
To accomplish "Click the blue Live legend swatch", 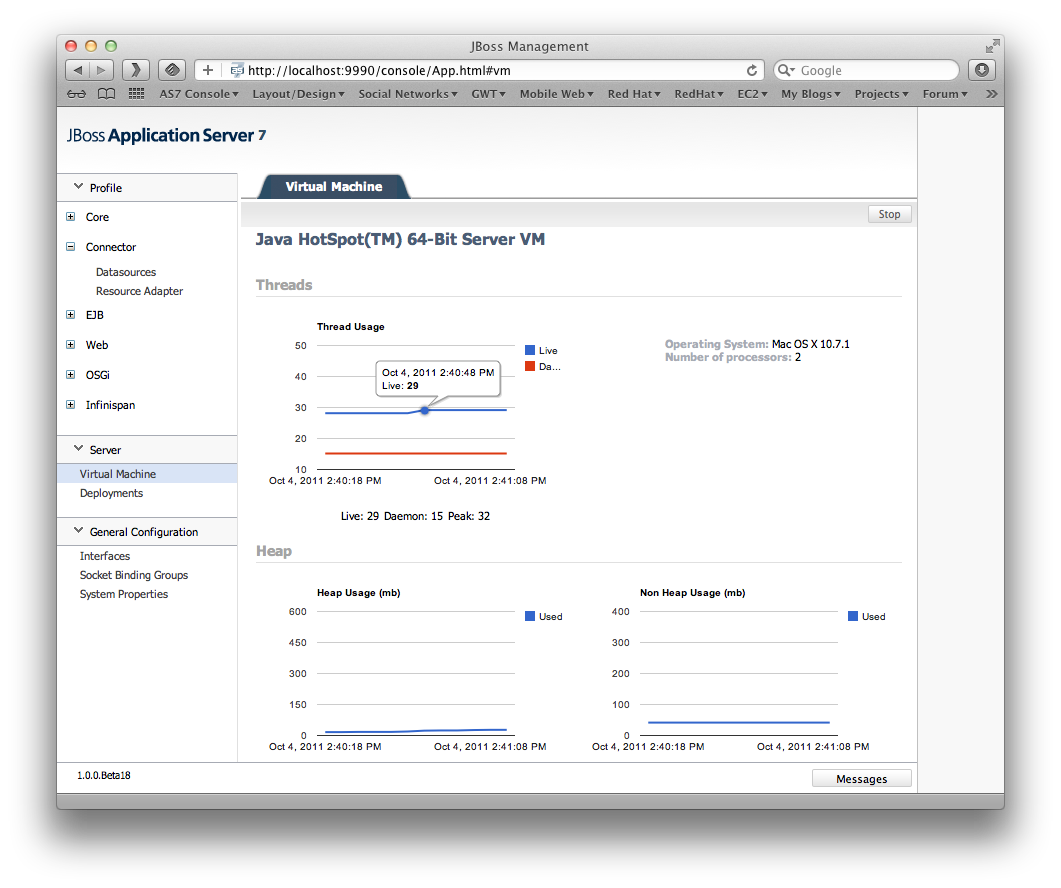I will 530,350.
